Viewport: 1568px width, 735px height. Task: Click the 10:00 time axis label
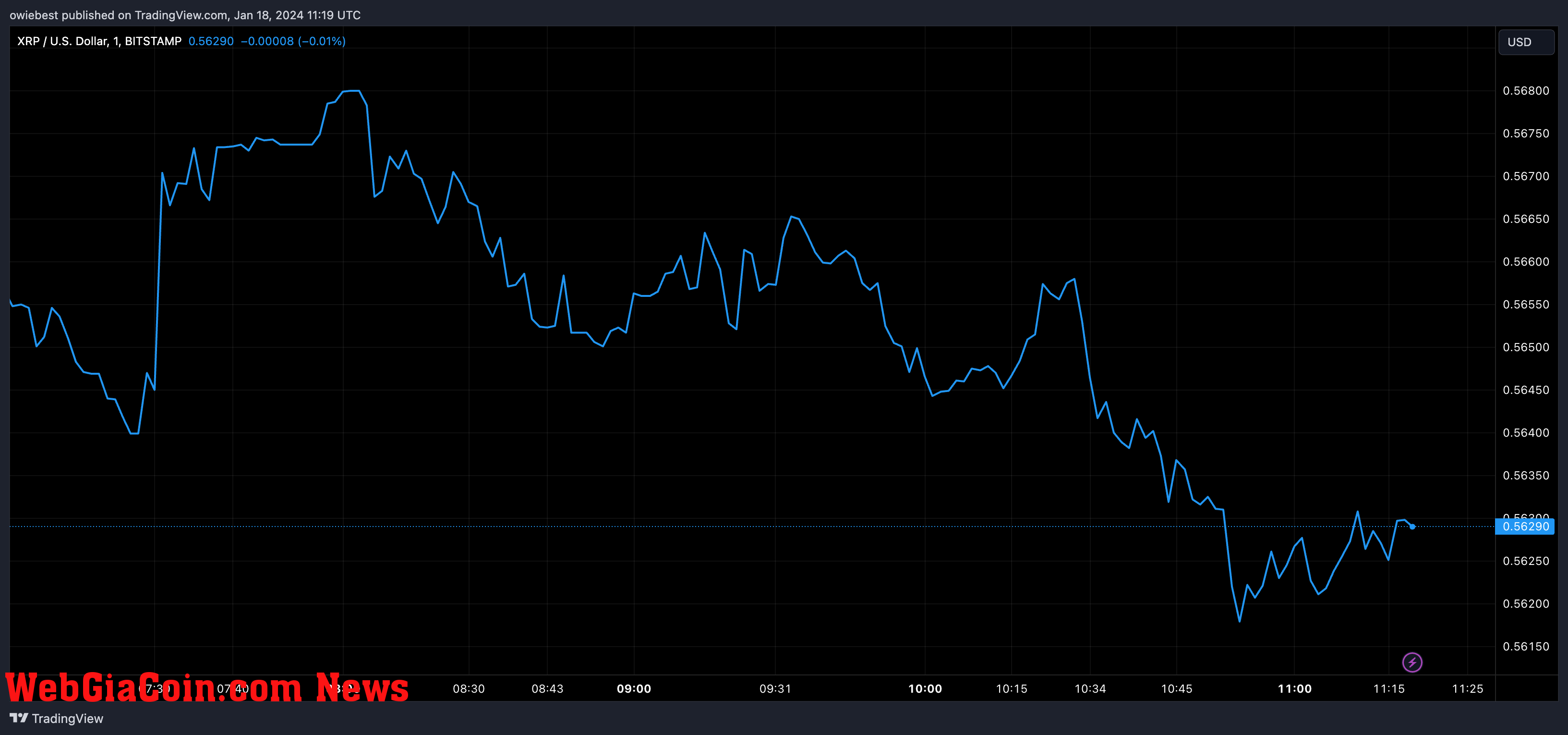tap(925, 689)
